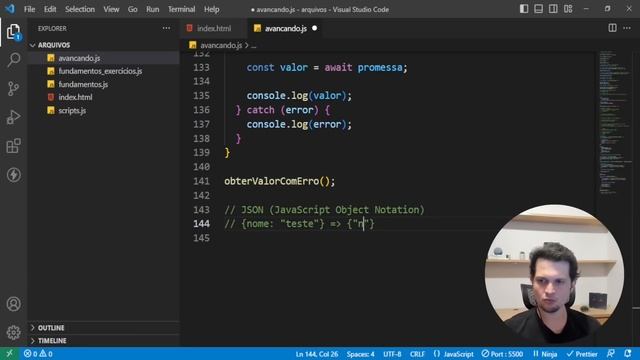Click the Prettier status bar item
This screenshot has width=640, height=360.
(x=582, y=354)
